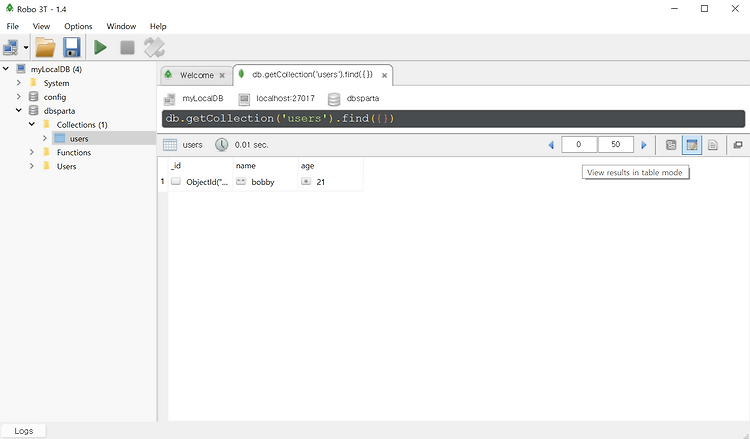Screen dimensions: 750x439
Task: Open the File menu
Action: (x=12, y=26)
